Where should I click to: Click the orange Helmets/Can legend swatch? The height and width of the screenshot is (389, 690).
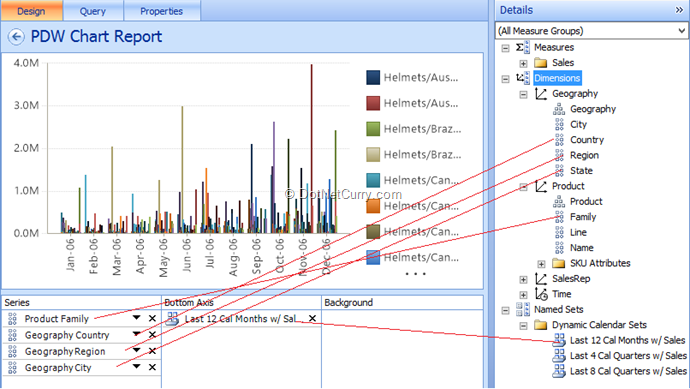coord(373,206)
